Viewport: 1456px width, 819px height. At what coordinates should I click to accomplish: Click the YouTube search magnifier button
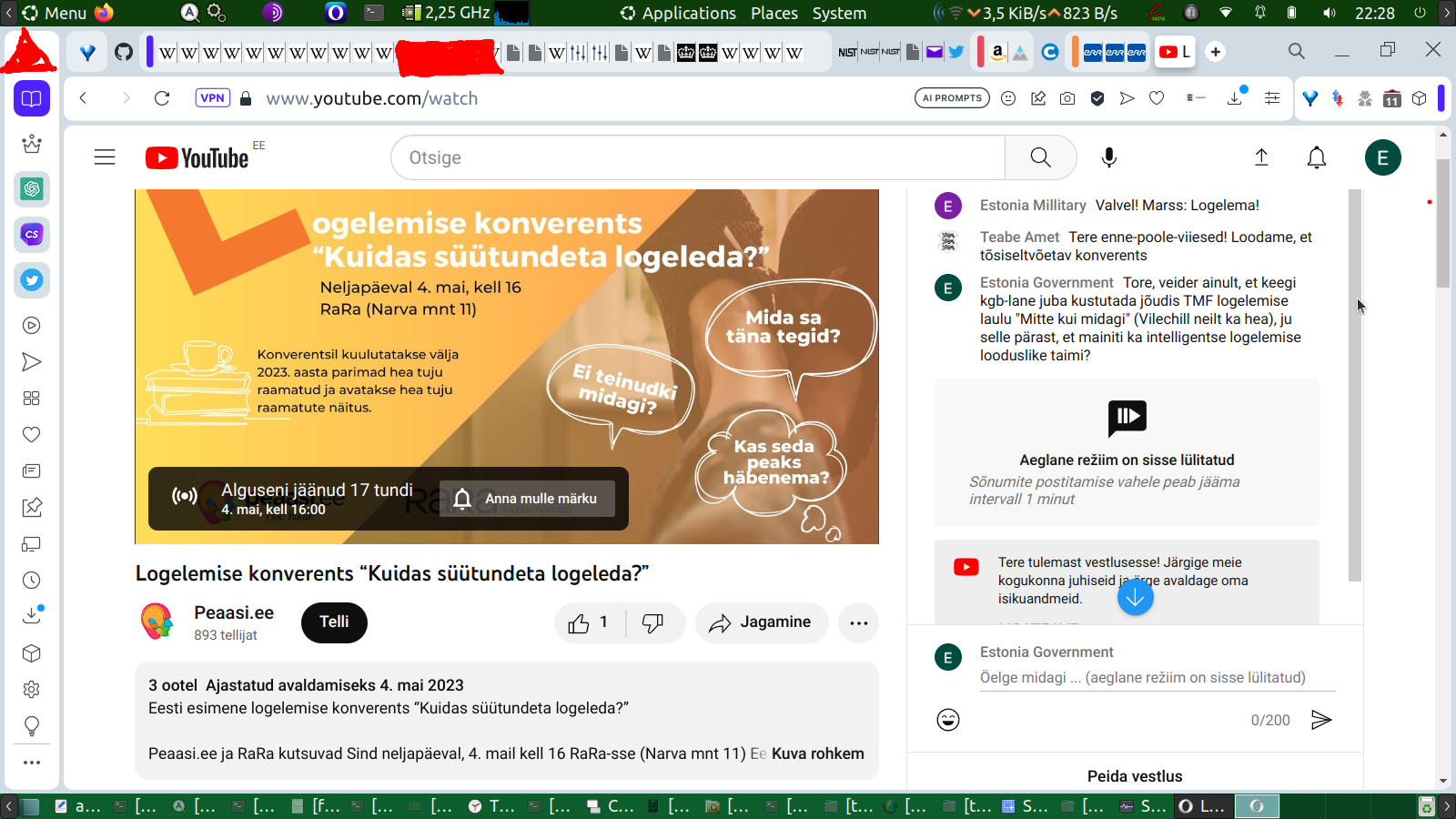(x=1041, y=157)
